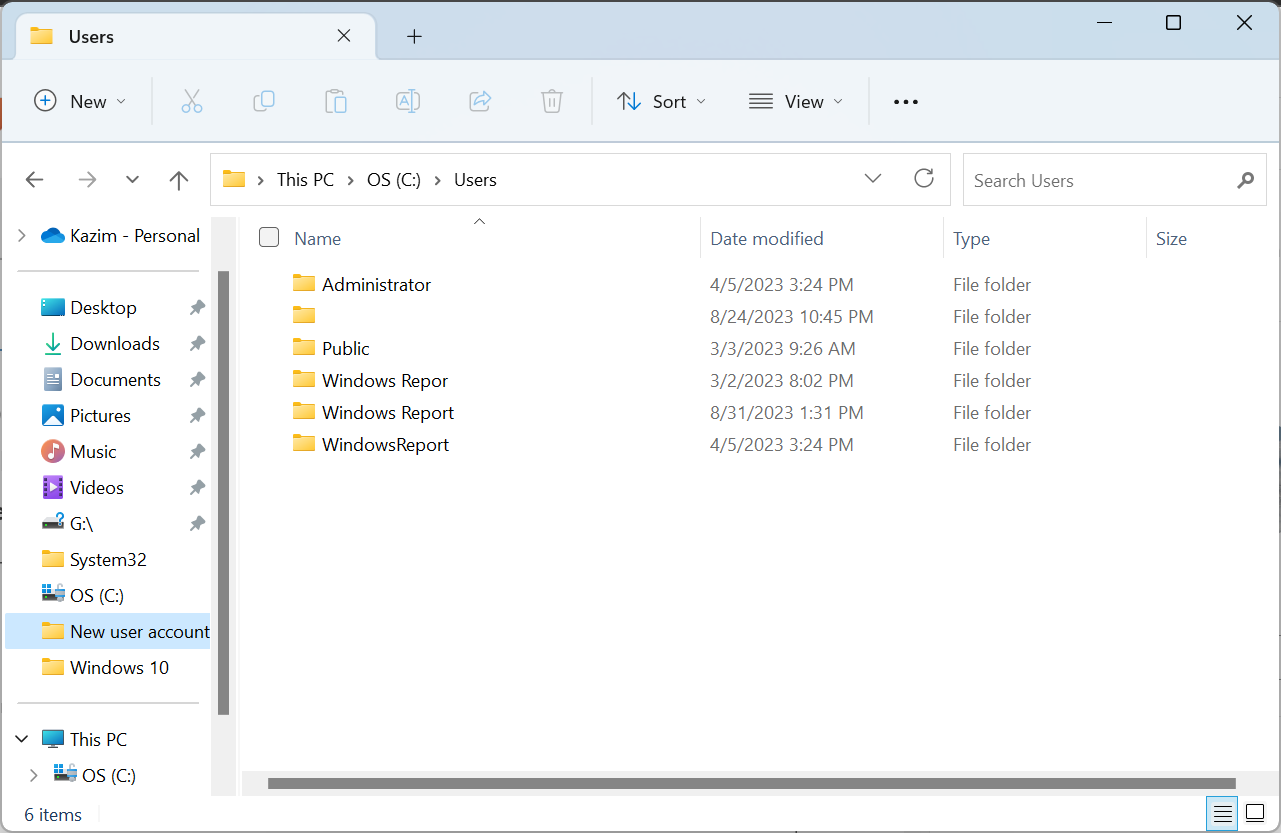The image size is (1281, 833).
Task: Click the Delete trash icon
Action: click(x=552, y=101)
